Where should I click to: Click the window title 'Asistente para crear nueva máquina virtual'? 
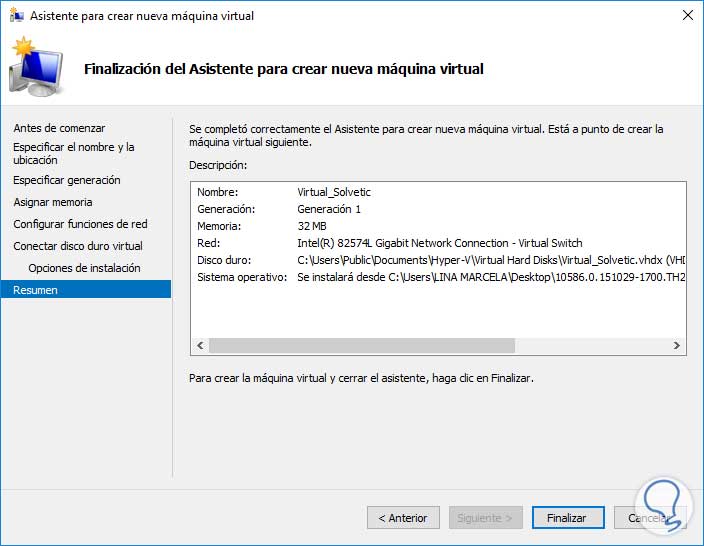[142, 16]
